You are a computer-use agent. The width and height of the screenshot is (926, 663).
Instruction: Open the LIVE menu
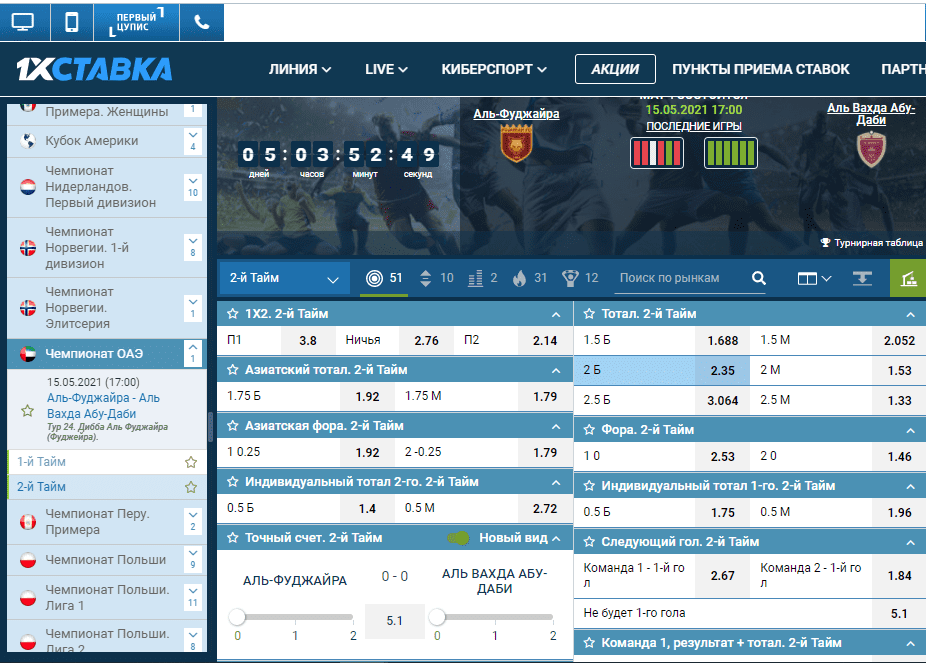[x=386, y=69]
